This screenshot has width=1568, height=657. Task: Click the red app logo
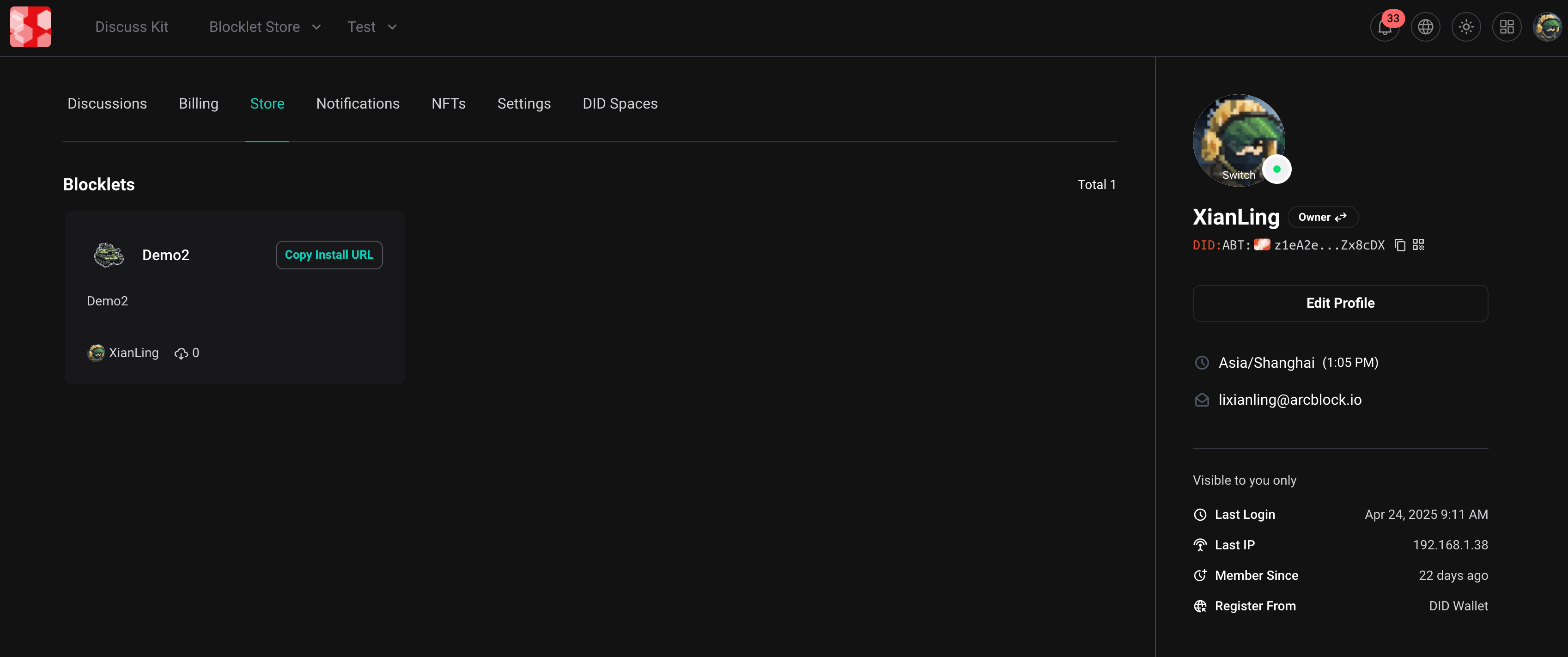pos(30,27)
